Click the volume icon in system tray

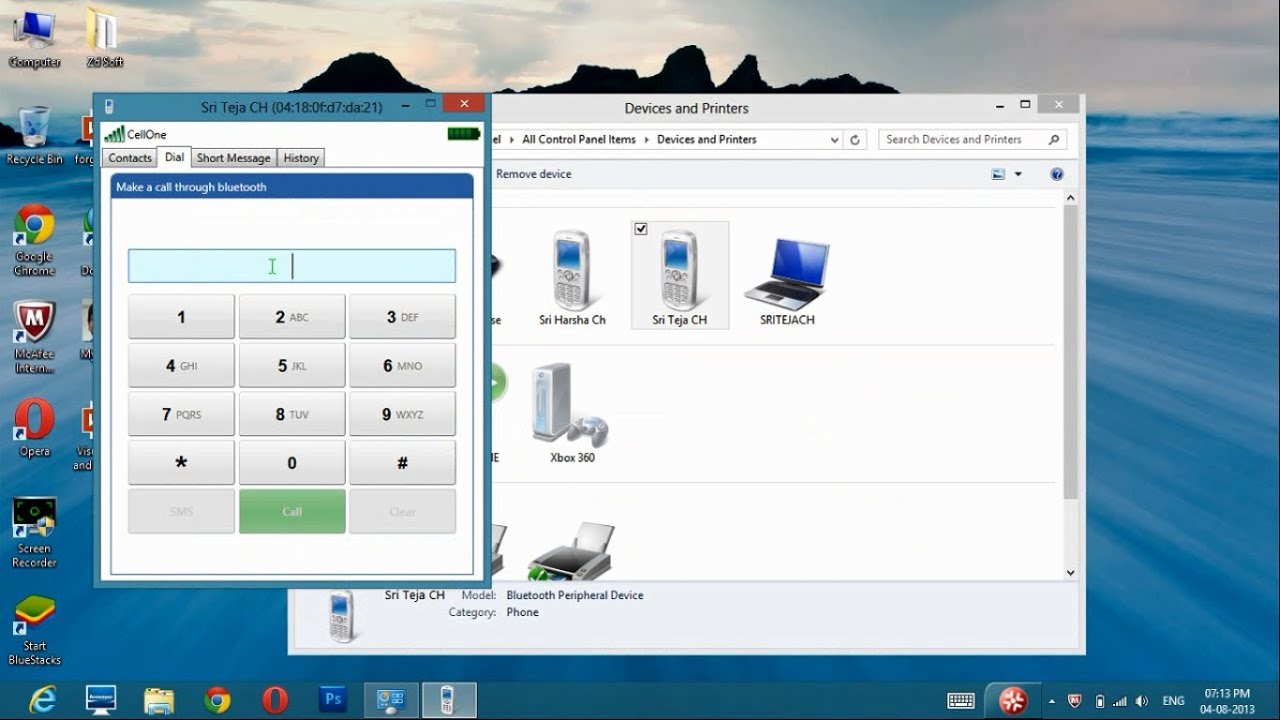click(1143, 701)
